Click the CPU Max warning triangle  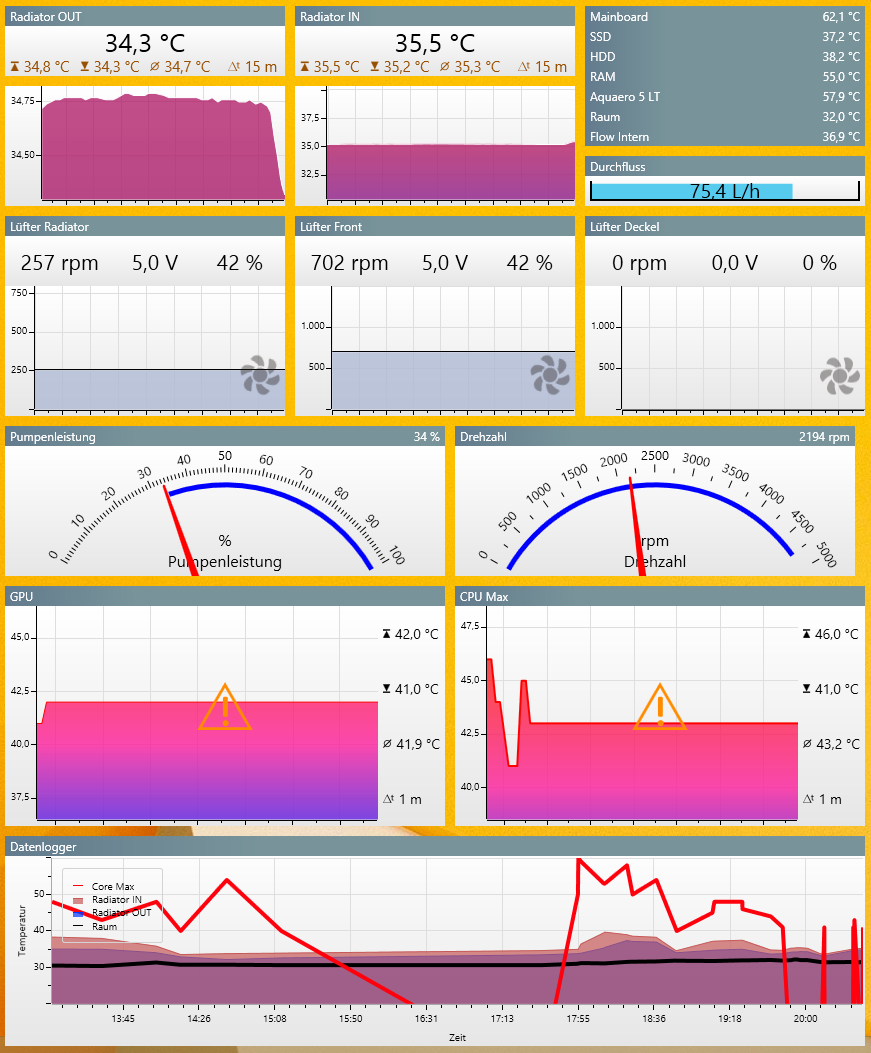[x=660, y=707]
